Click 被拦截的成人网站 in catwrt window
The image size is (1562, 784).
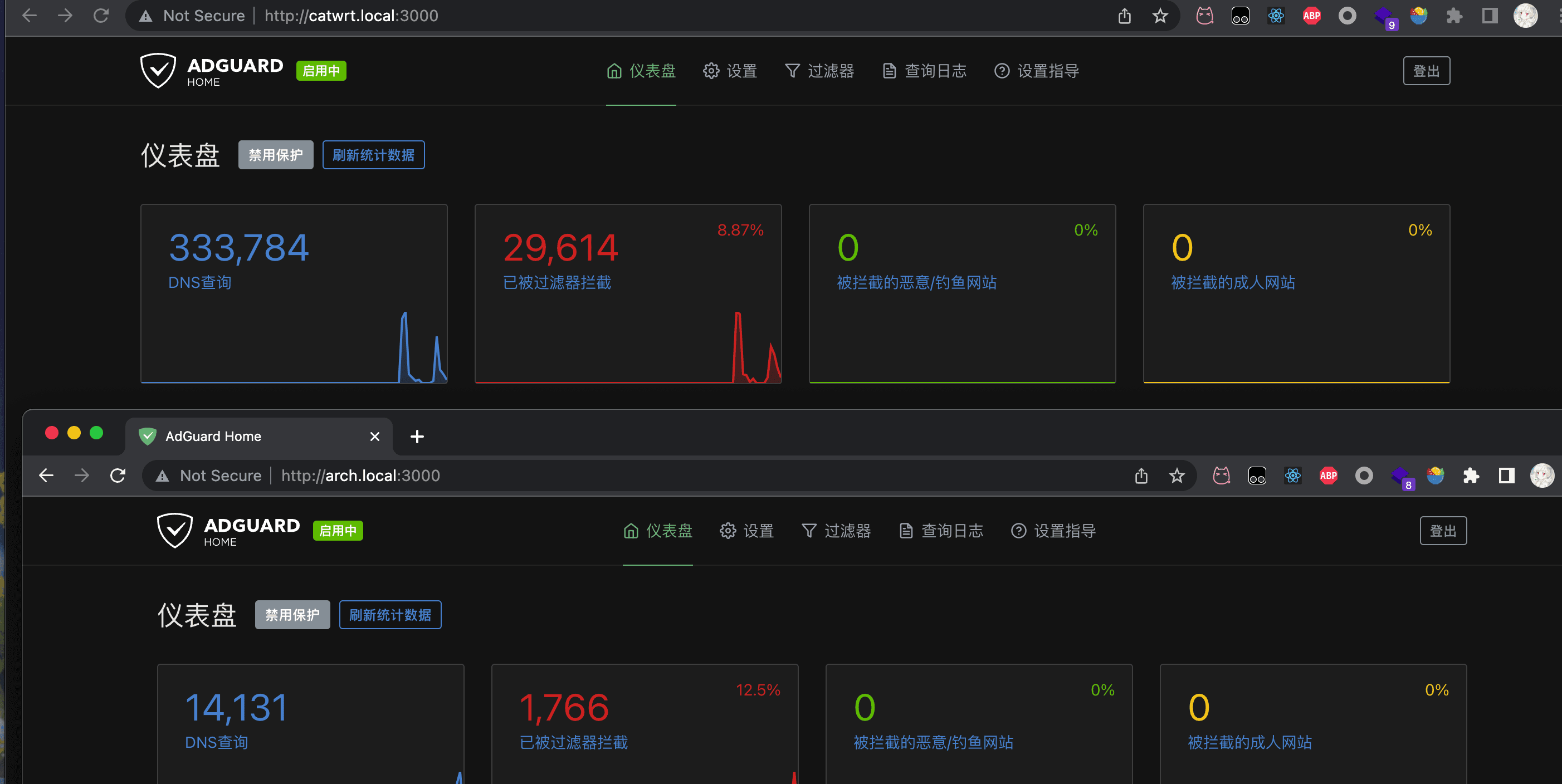click(1233, 282)
